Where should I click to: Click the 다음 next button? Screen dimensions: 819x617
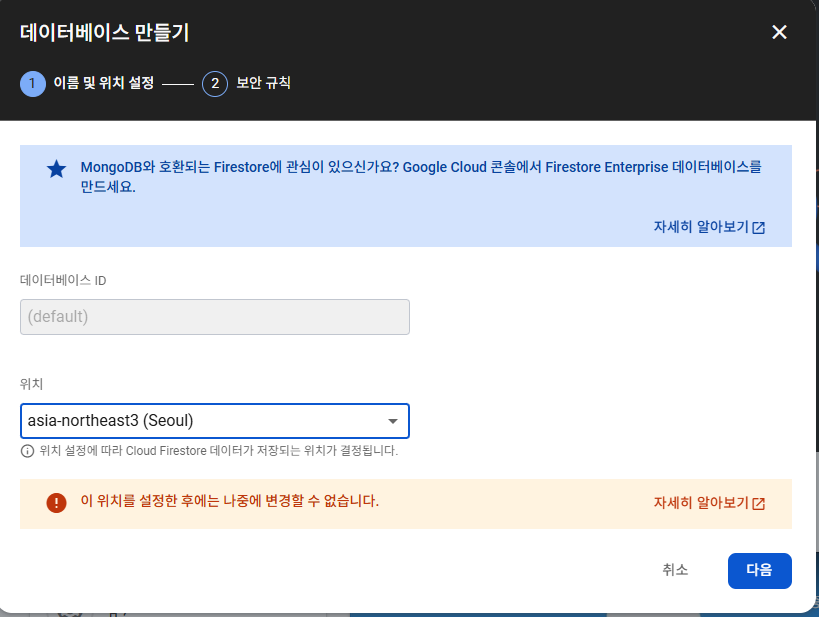click(759, 571)
